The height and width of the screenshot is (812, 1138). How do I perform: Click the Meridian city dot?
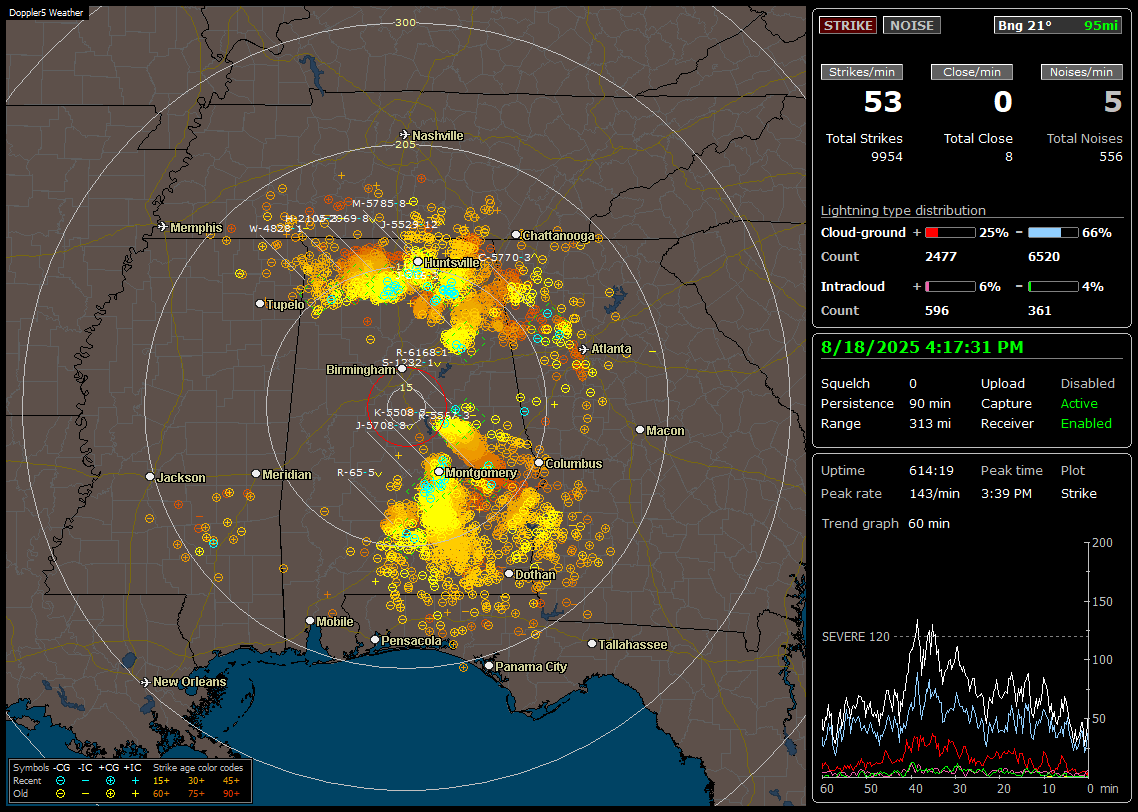pyautogui.click(x=255, y=473)
